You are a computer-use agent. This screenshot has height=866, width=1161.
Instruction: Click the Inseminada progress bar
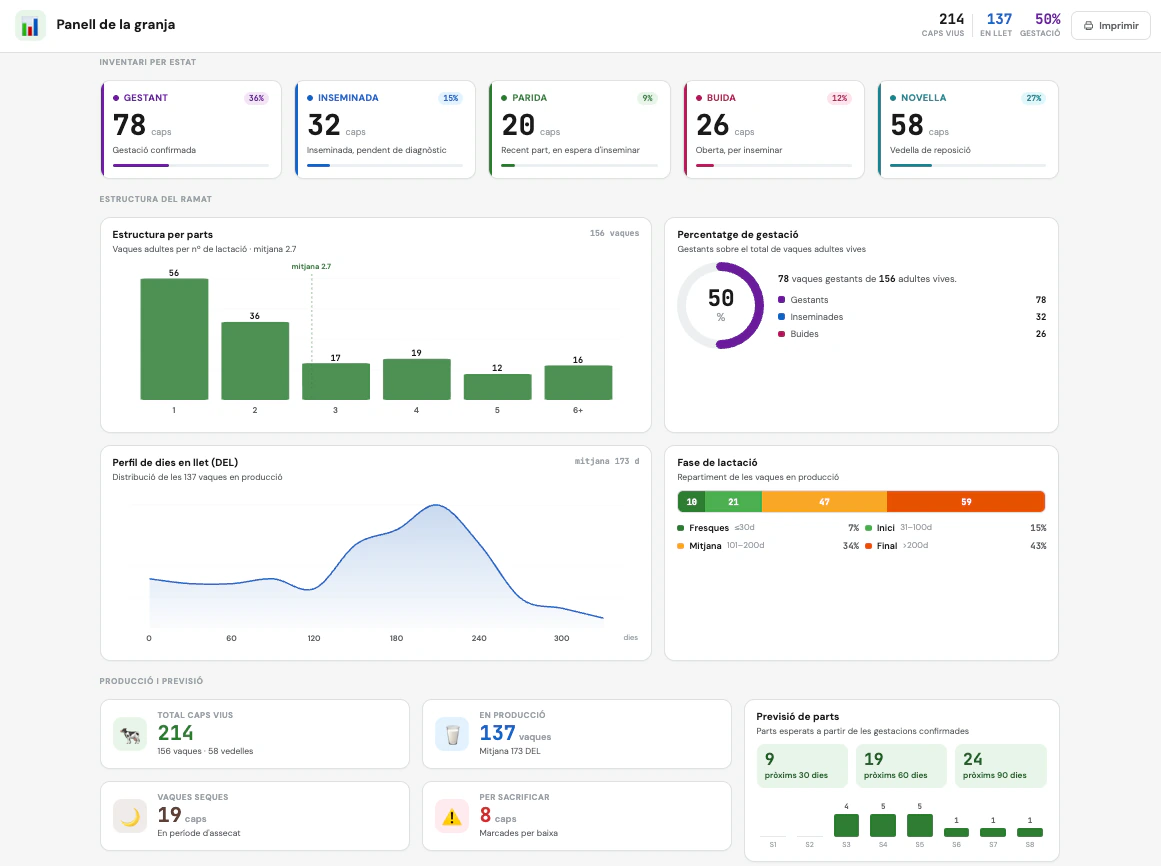[x=384, y=165]
